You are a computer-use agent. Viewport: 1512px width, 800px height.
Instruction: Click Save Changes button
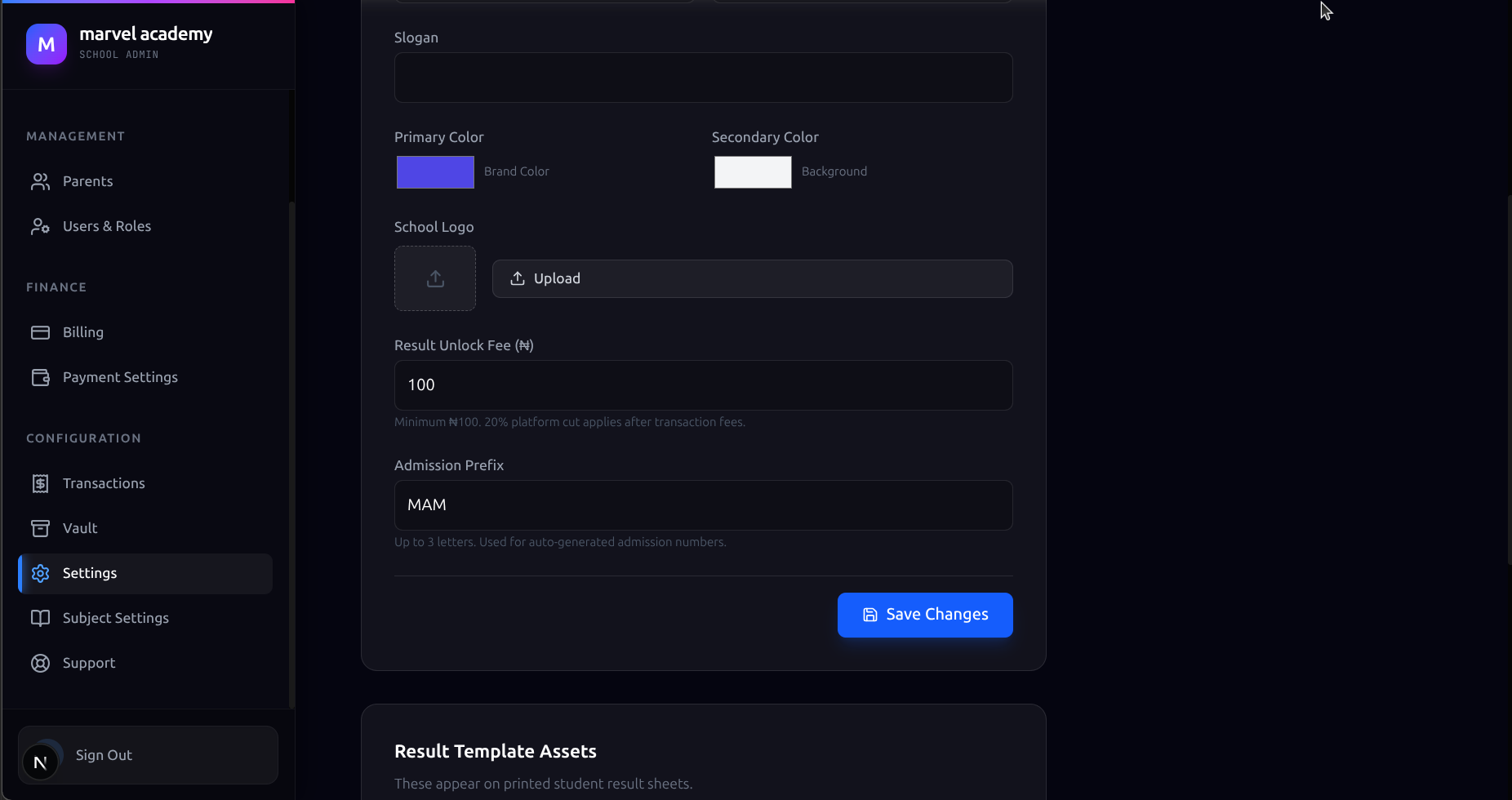point(925,615)
